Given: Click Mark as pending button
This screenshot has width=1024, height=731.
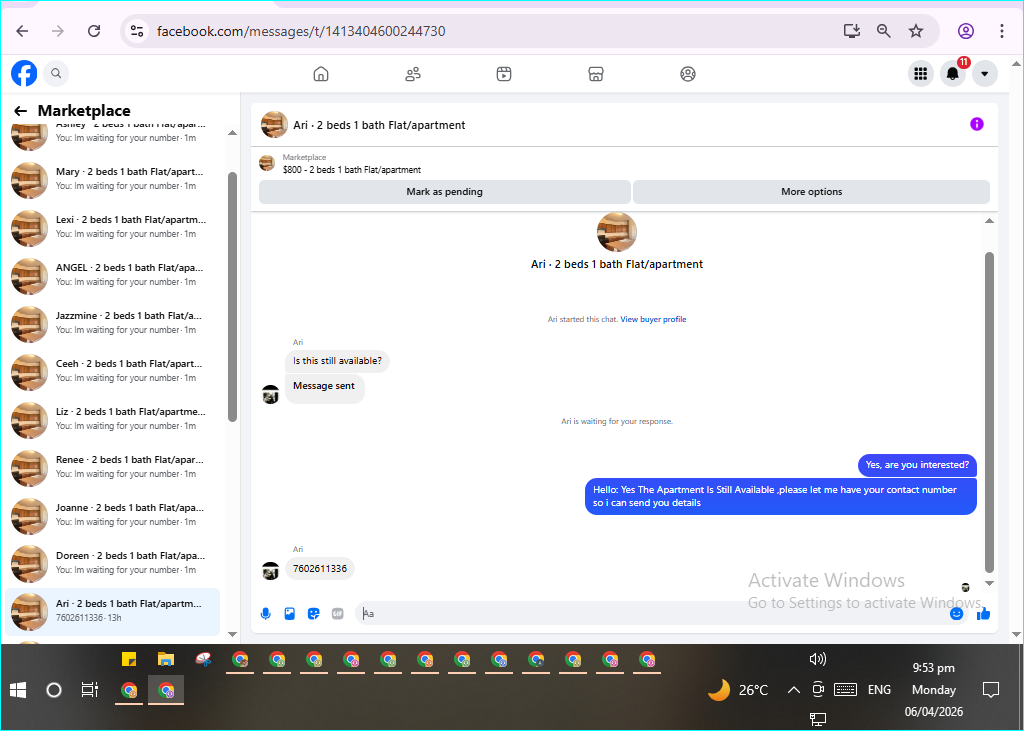Looking at the screenshot, I should (445, 192).
